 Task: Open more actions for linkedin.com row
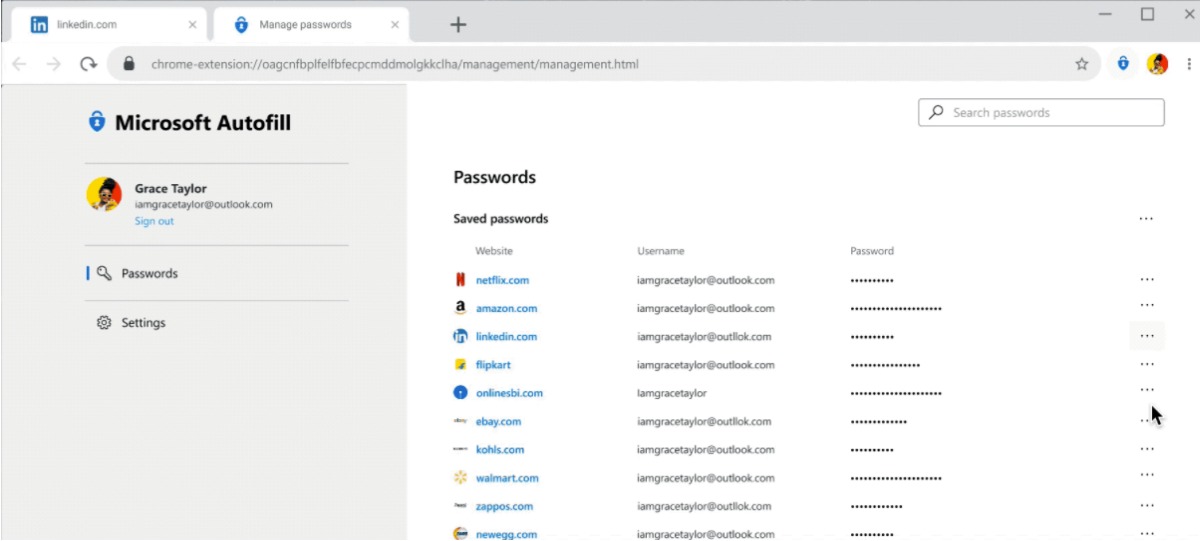(x=1147, y=336)
